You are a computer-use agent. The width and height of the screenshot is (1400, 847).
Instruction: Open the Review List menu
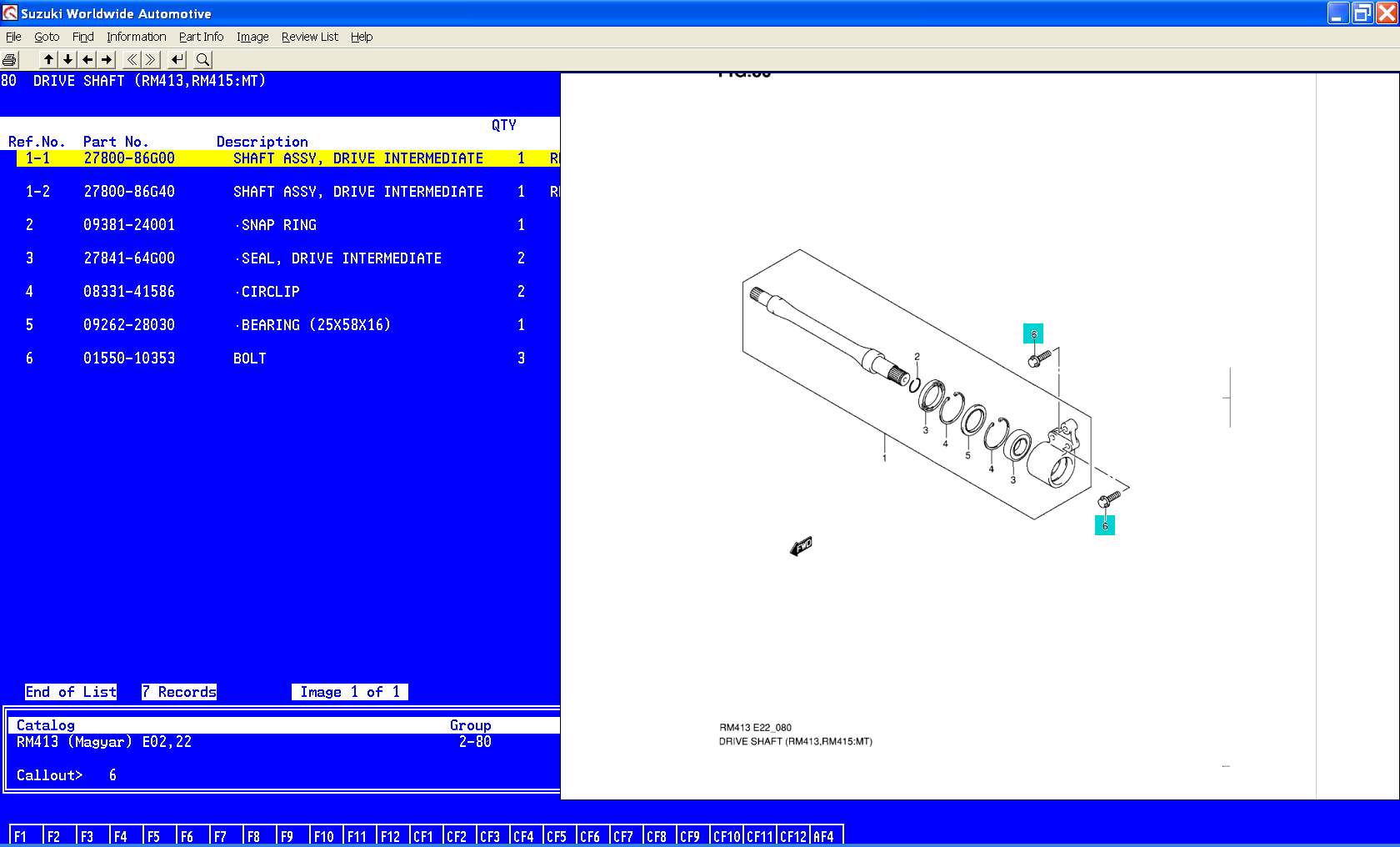(x=309, y=37)
